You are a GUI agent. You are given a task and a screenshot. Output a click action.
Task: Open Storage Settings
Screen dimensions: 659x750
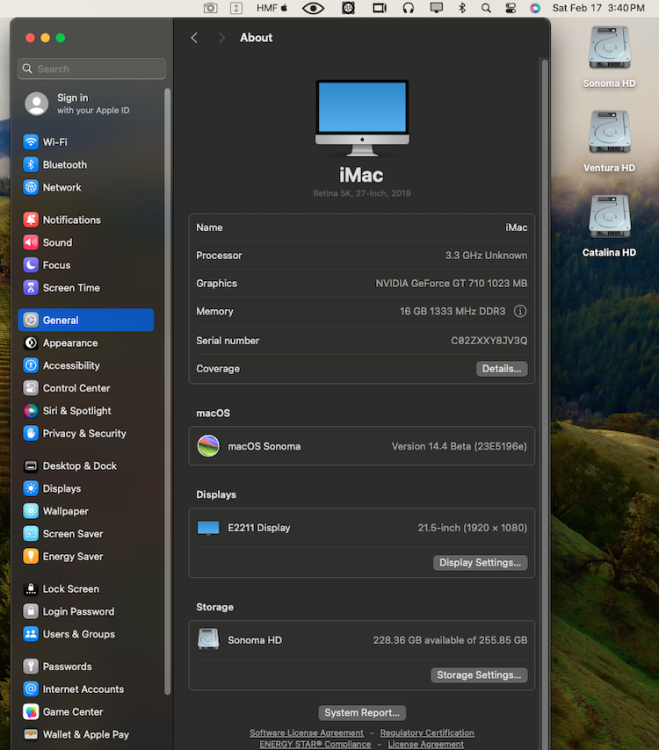[479, 675]
